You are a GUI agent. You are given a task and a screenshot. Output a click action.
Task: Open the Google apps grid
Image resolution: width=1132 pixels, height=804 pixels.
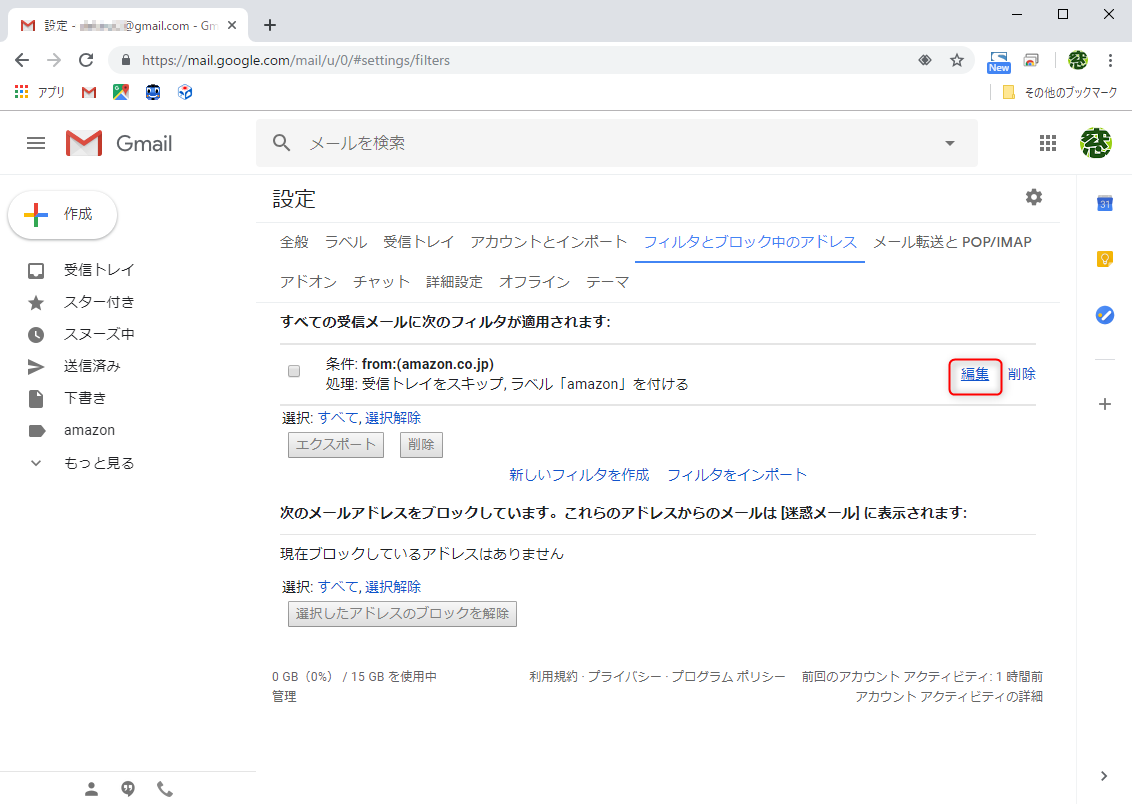1048,143
